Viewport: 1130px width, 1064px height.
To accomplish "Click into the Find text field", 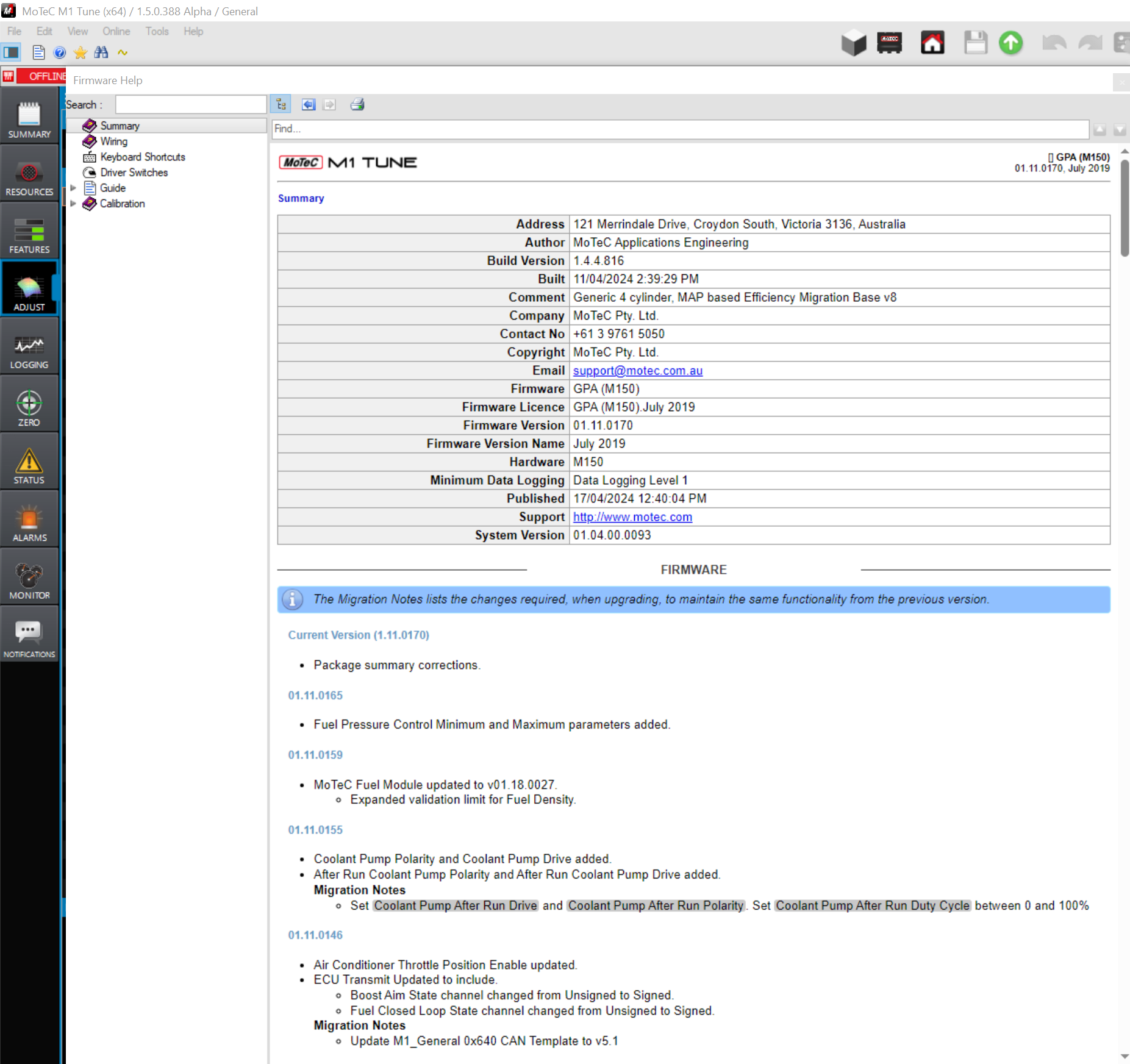I will pos(679,129).
